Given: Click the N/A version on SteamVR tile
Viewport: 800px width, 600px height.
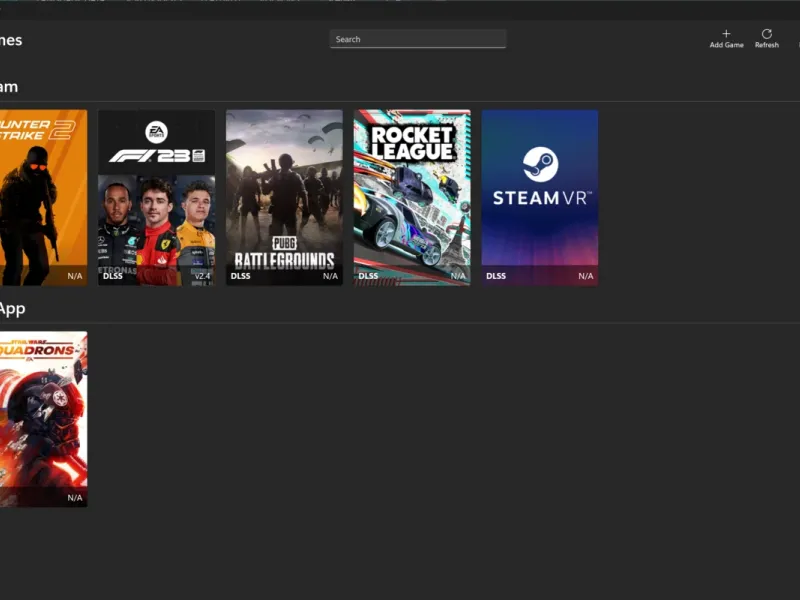Looking at the screenshot, I should (586, 276).
